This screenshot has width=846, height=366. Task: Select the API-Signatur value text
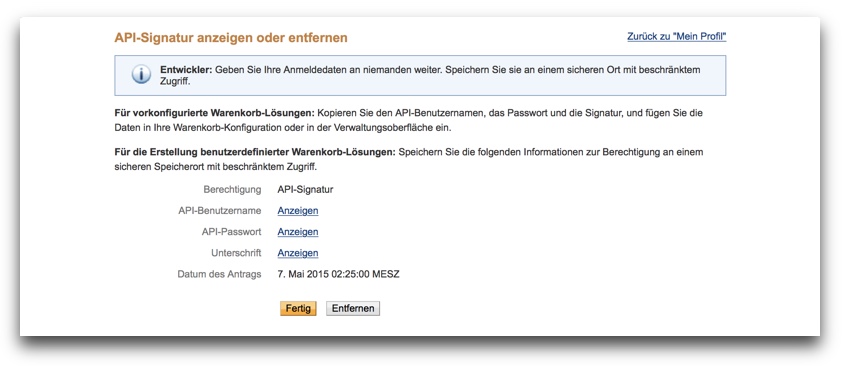[x=305, y=189]
